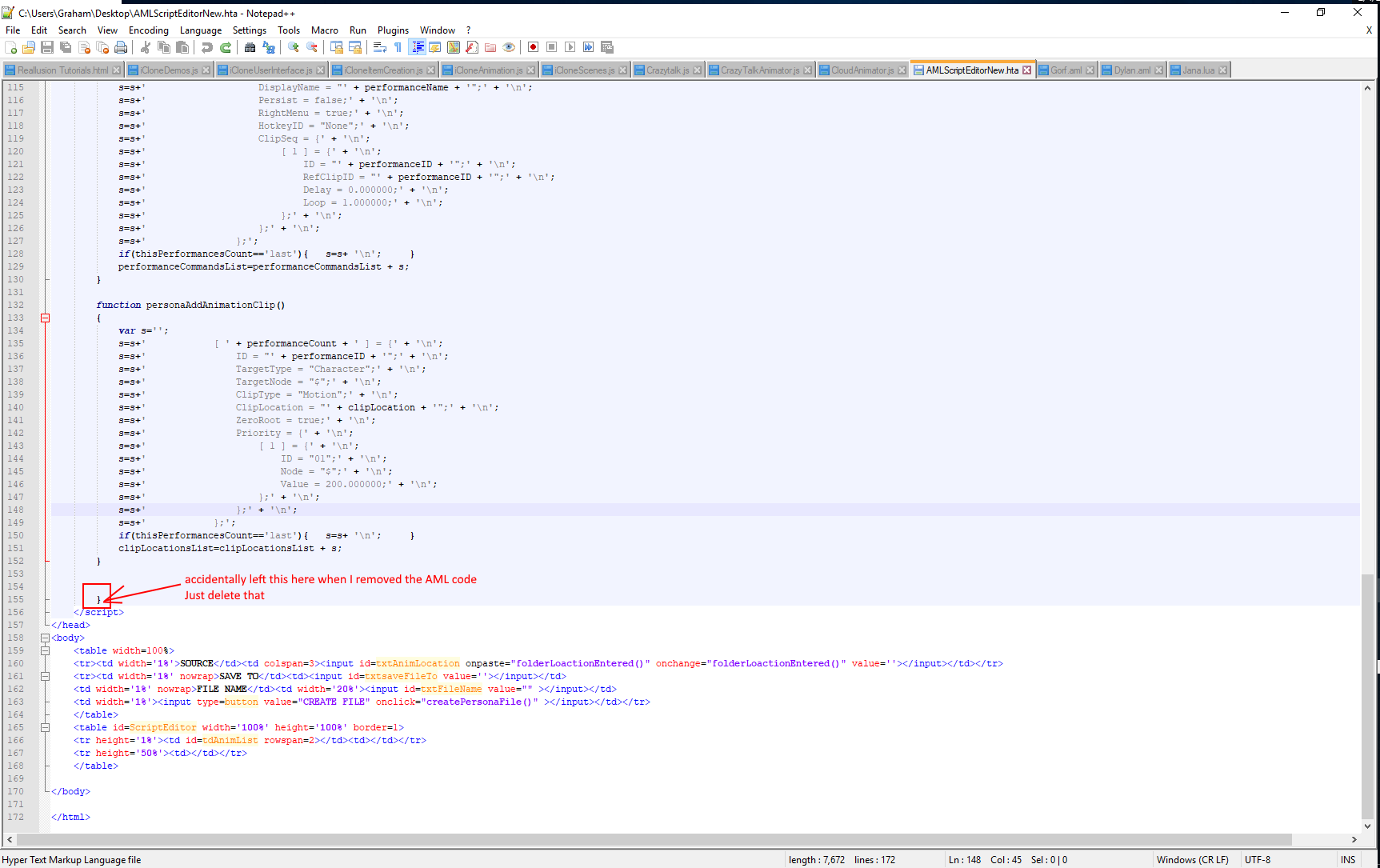Save the current file using toolbar icon
Image resolution: width=1380 pixels, height=868 pixels.
[47, 48]
